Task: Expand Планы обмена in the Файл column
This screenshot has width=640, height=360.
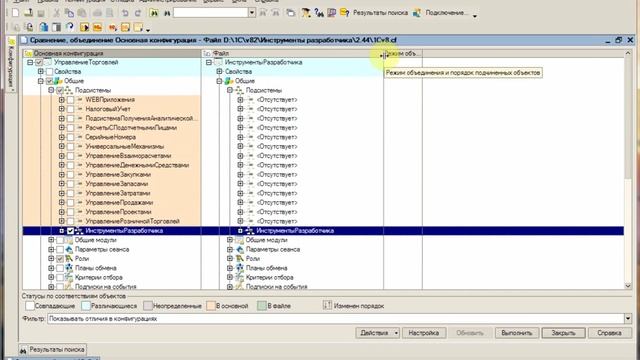Action: click(x=230, y=268)
